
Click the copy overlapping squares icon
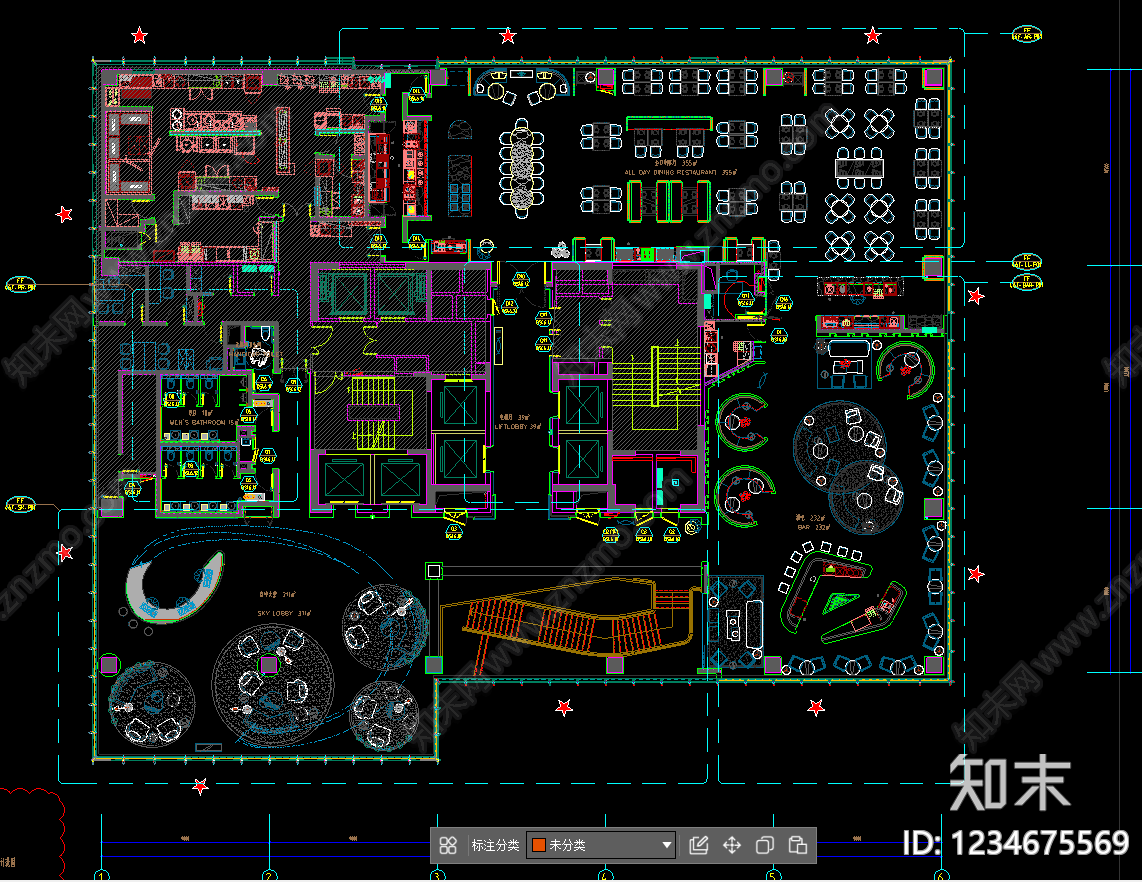[765, 845]
